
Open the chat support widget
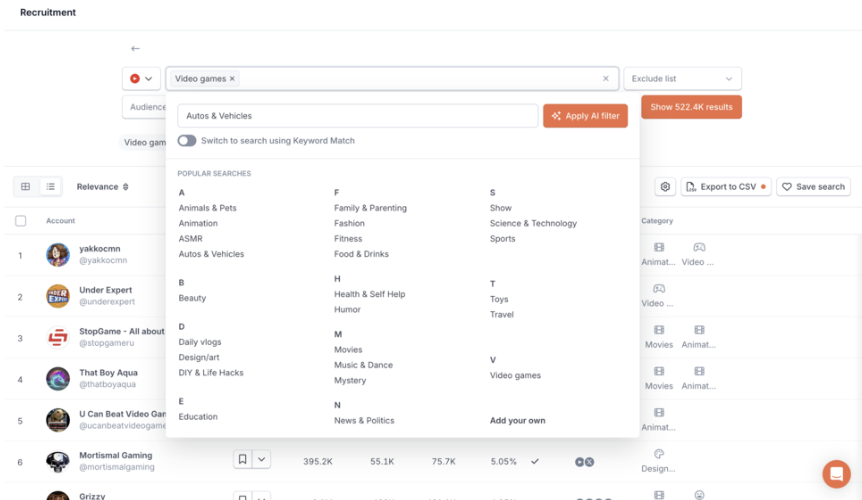pos(836,474)
